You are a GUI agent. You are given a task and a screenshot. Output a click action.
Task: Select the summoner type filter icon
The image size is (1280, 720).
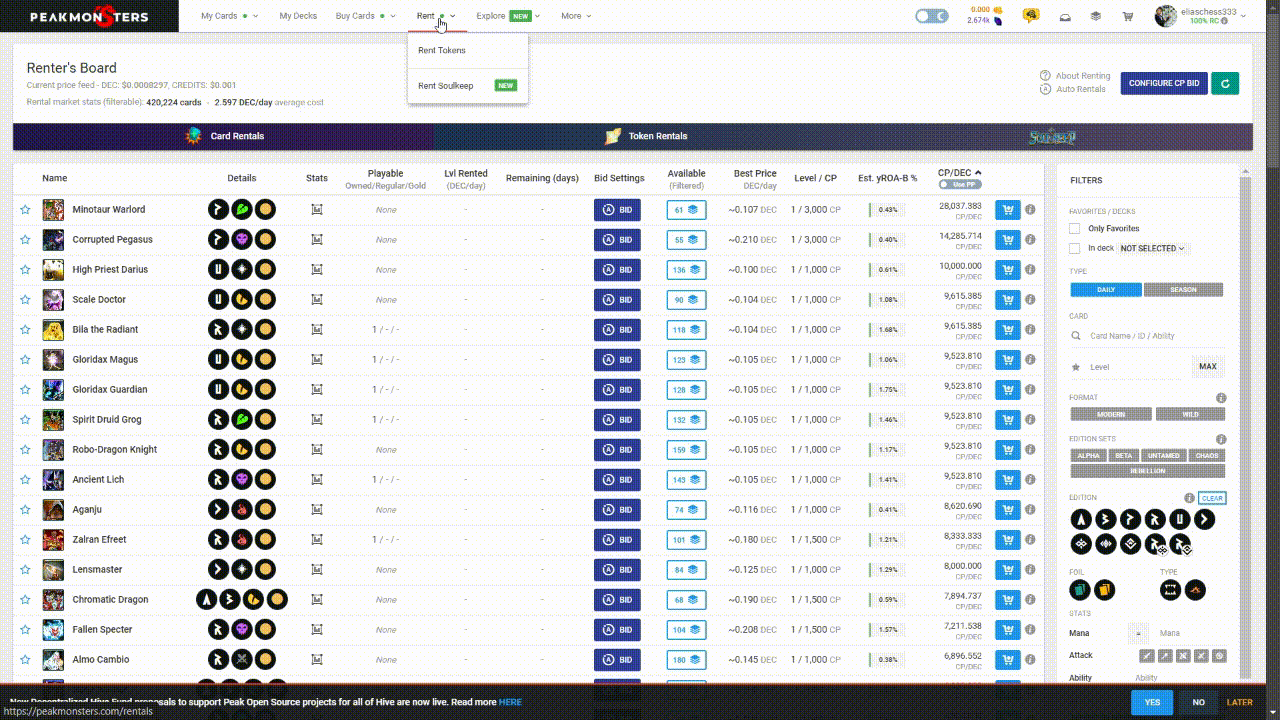pyautogui.click(x=1195, y=590)
